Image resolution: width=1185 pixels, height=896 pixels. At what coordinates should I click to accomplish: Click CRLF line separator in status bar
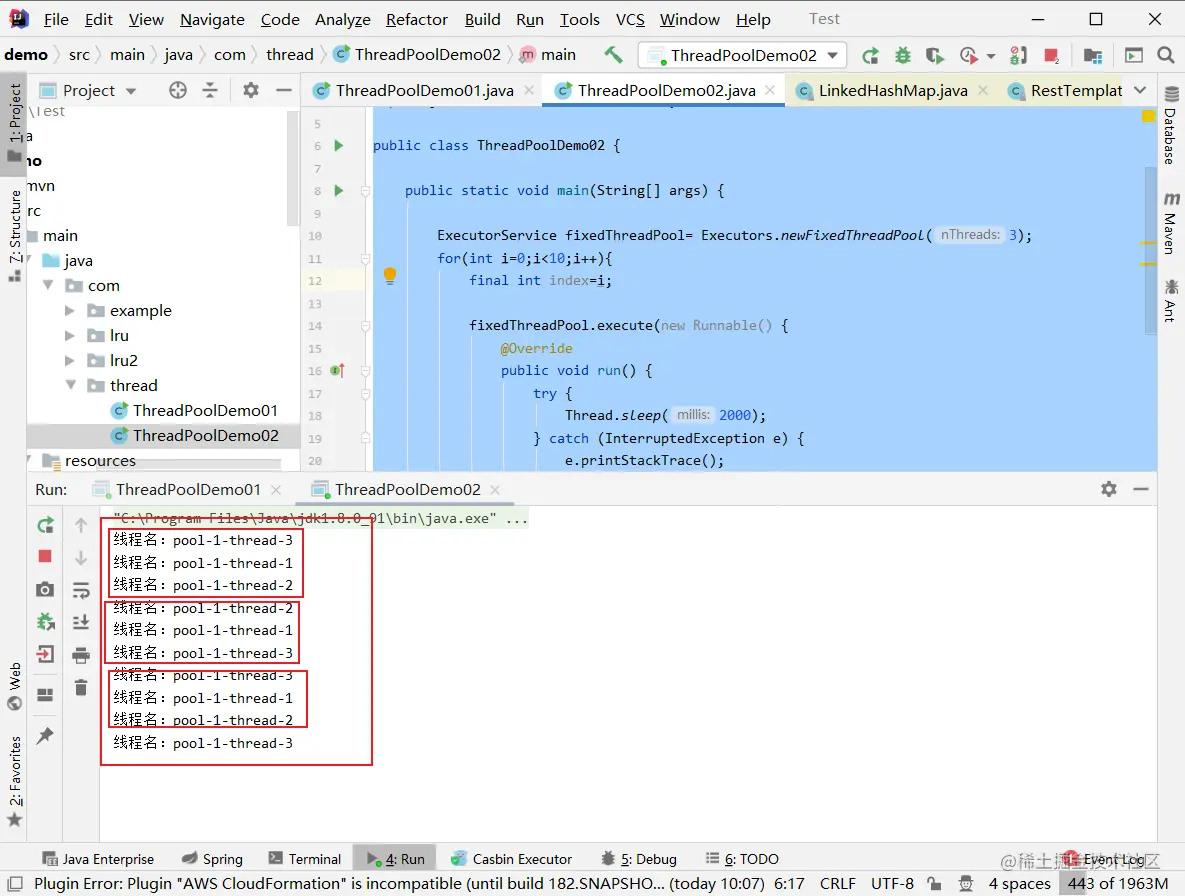(x=837, y=883)
